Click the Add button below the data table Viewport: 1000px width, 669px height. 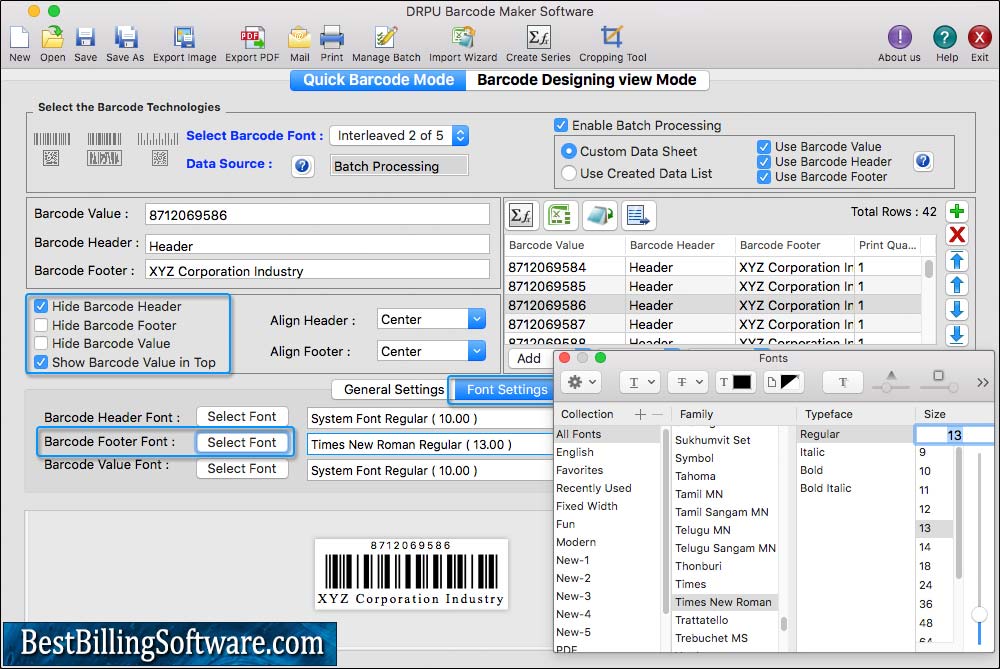pyautogui.click(x=529, y=358)
